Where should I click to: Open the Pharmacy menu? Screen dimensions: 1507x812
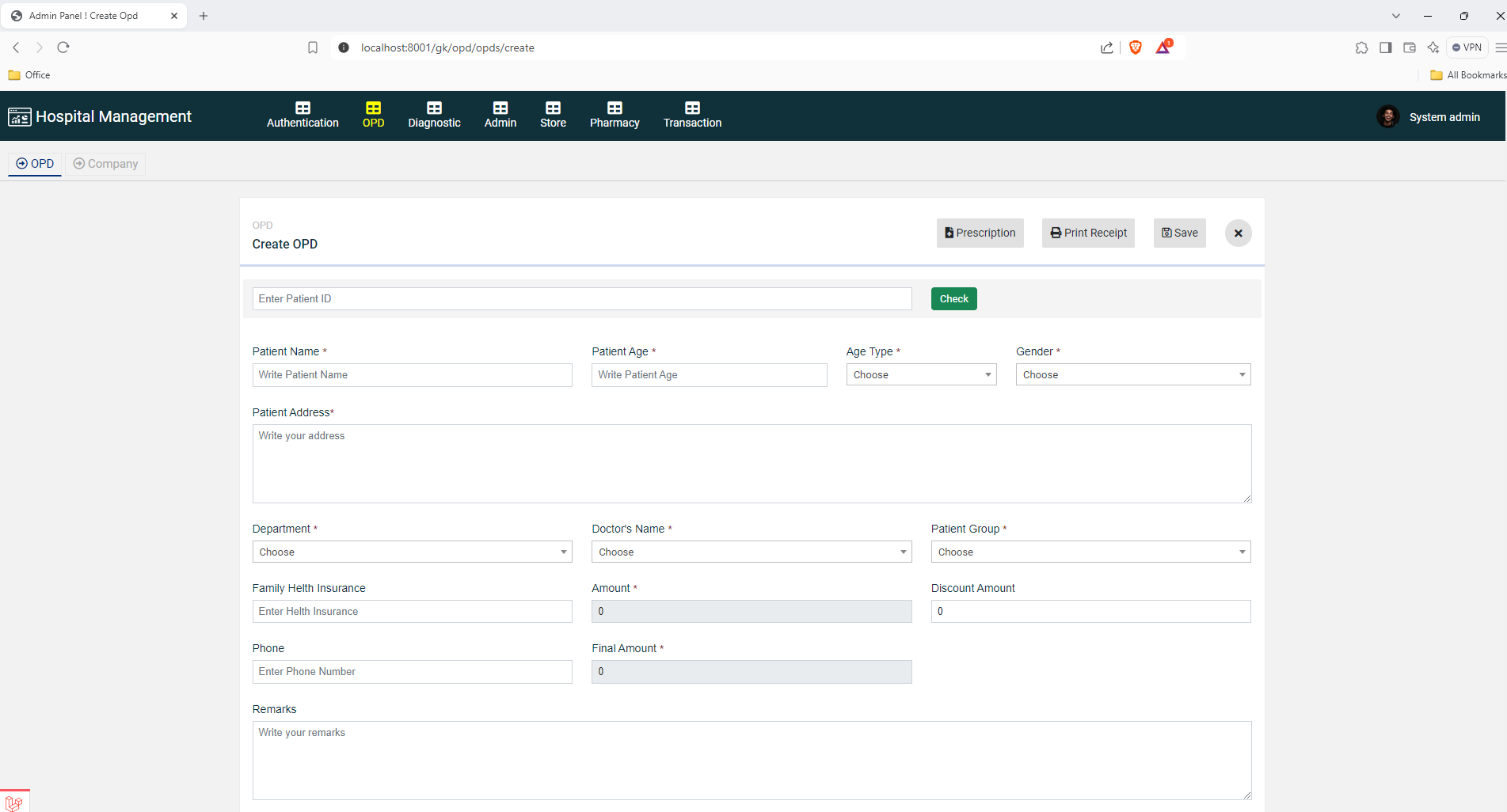coord(615,116)
